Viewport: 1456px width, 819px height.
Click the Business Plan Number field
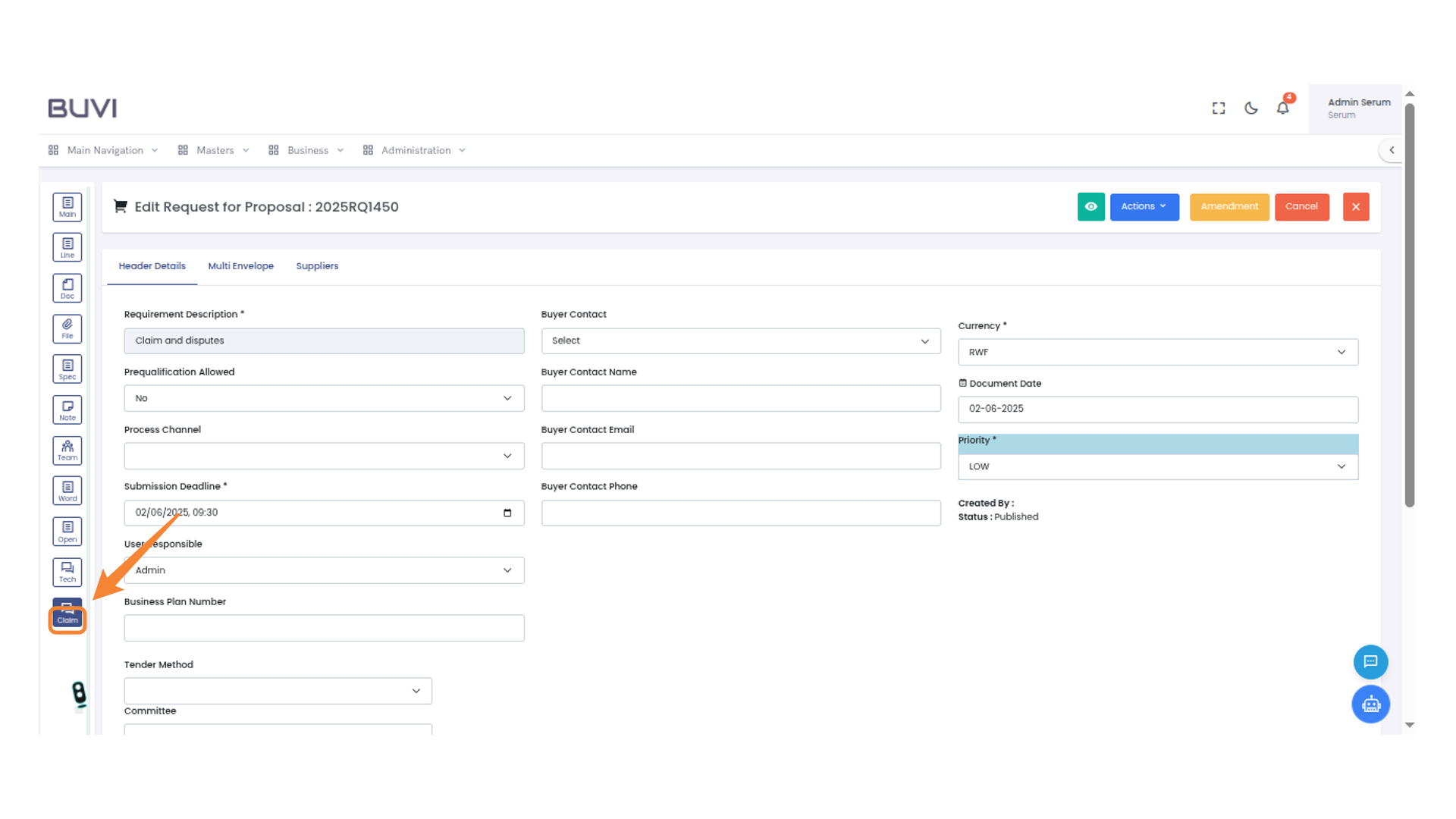point(324,628)
